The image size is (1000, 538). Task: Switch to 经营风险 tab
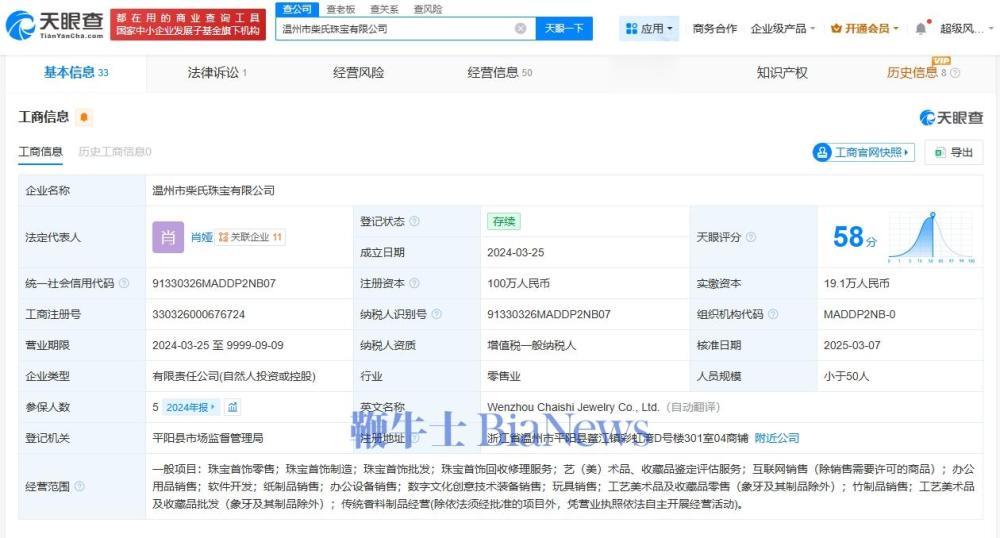pos(358,73)
